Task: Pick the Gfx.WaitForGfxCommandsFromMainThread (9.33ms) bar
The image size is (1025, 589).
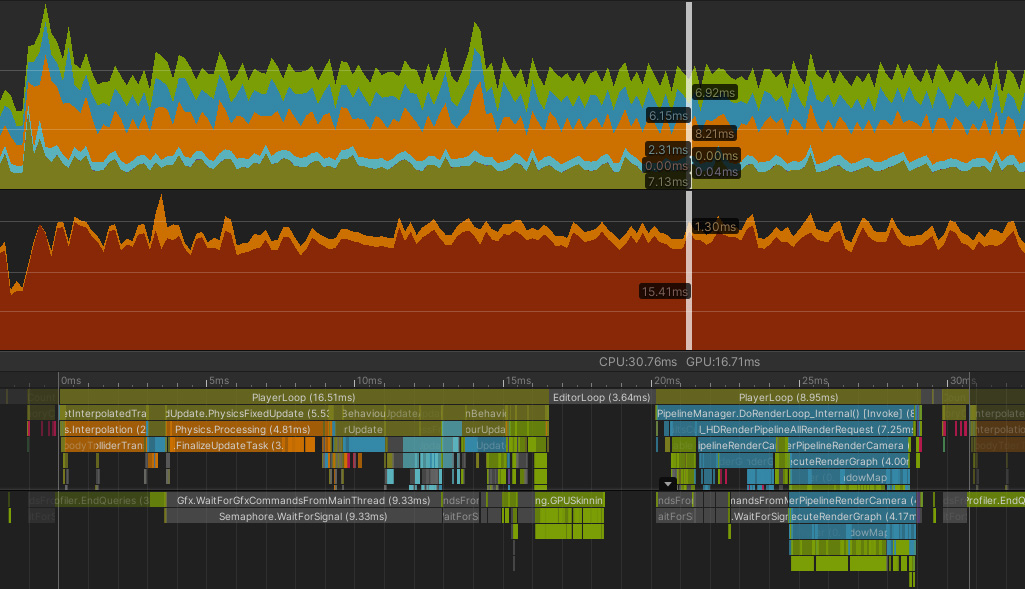Action: (x=303, y=500)
